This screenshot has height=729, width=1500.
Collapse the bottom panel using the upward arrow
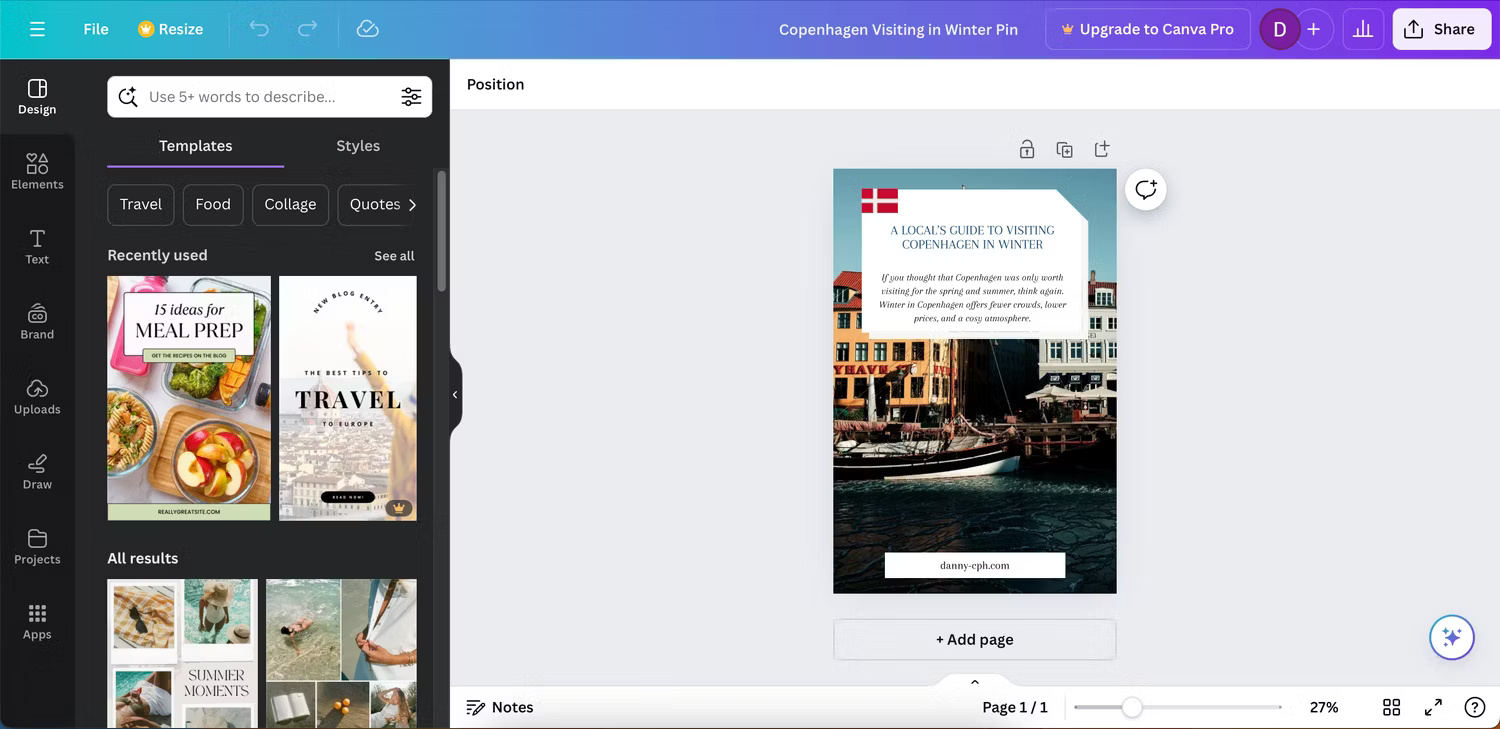pyautogui.click(x=974, y=682)
